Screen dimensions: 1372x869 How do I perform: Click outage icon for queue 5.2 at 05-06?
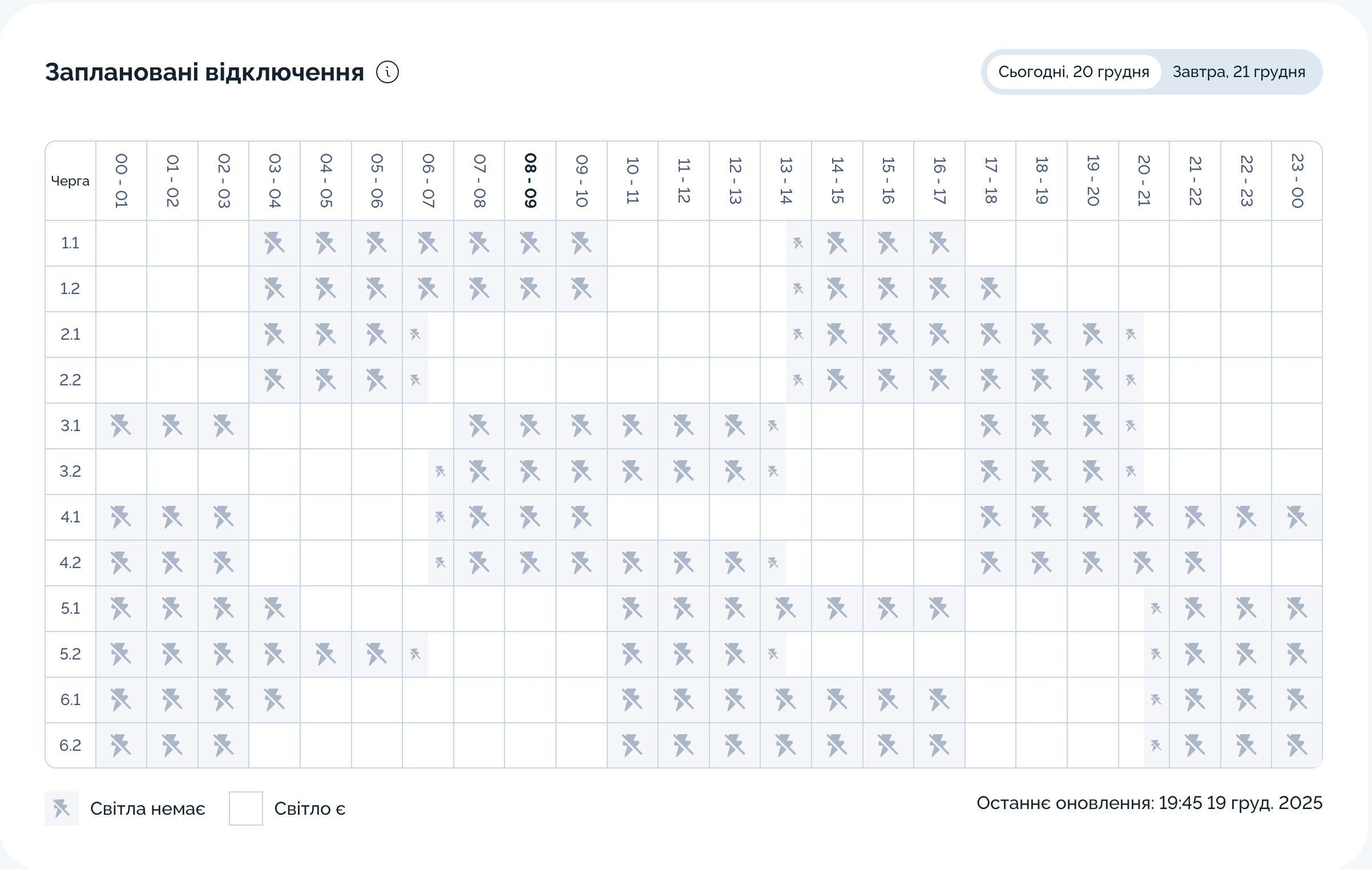pos(377,654)
